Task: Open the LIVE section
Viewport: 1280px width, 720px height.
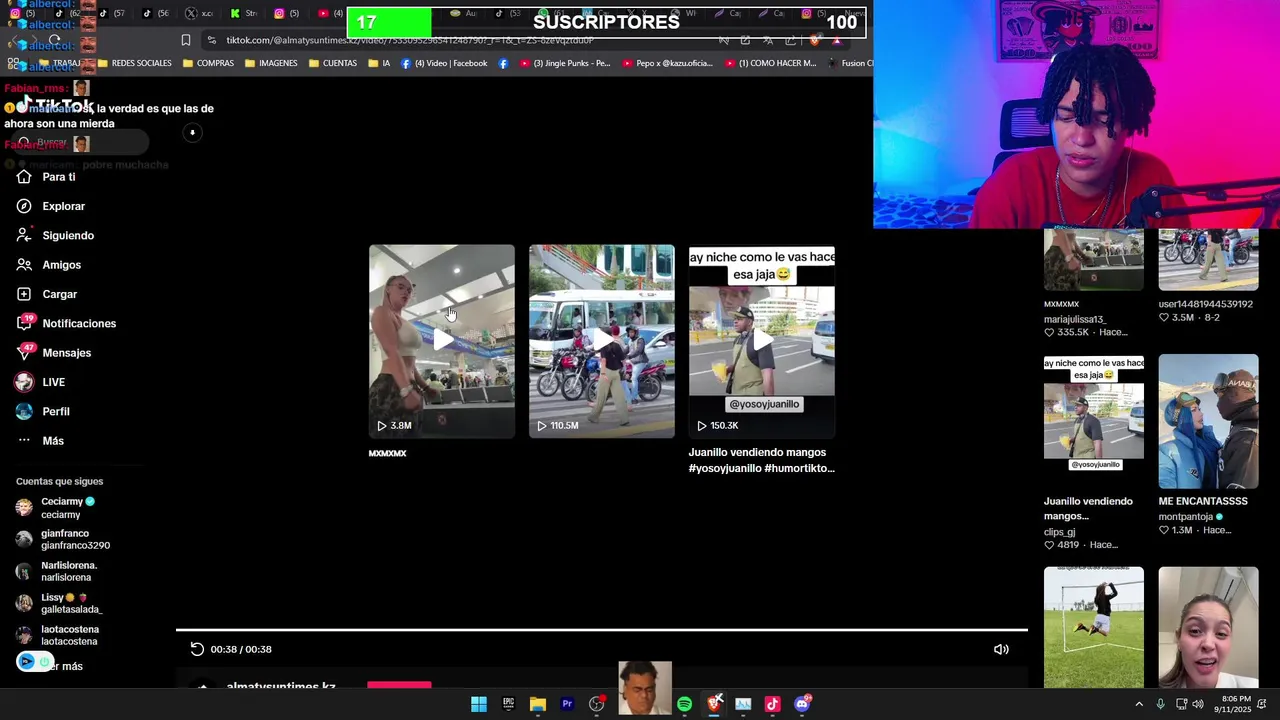Action: tap(41, 382)
